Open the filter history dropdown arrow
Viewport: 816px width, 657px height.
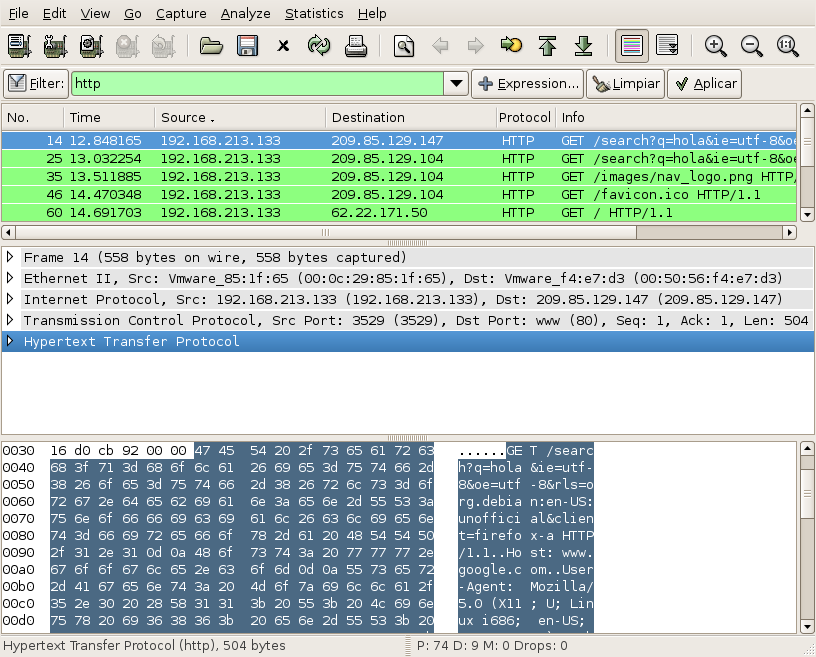click(456, 83)
